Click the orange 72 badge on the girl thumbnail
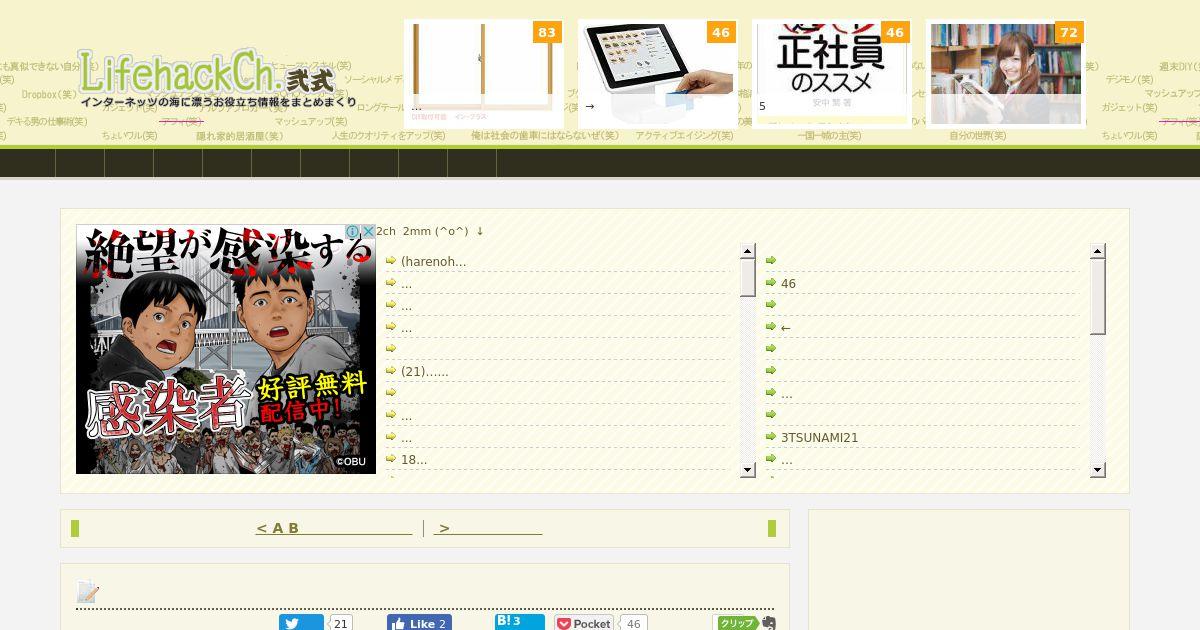1200x630 pixels. pyautogui.click(x=1069, y=32)
